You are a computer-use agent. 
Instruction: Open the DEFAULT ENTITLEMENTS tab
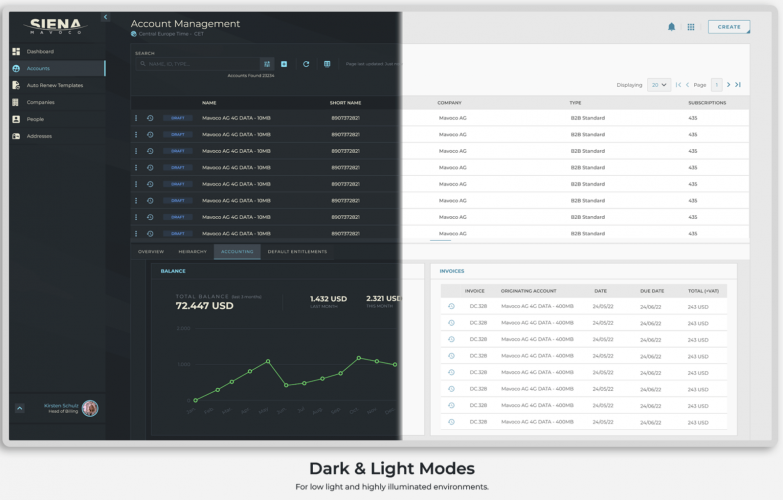coord(298,252)
